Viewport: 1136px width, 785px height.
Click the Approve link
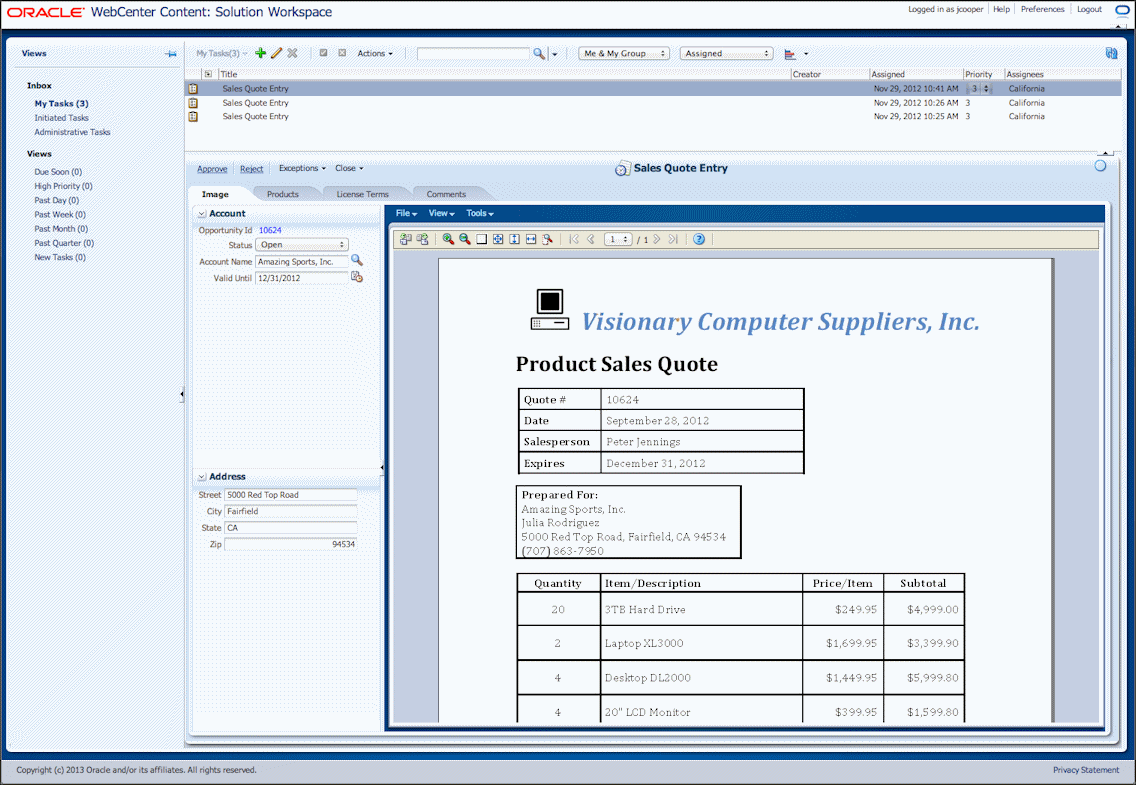212,169
